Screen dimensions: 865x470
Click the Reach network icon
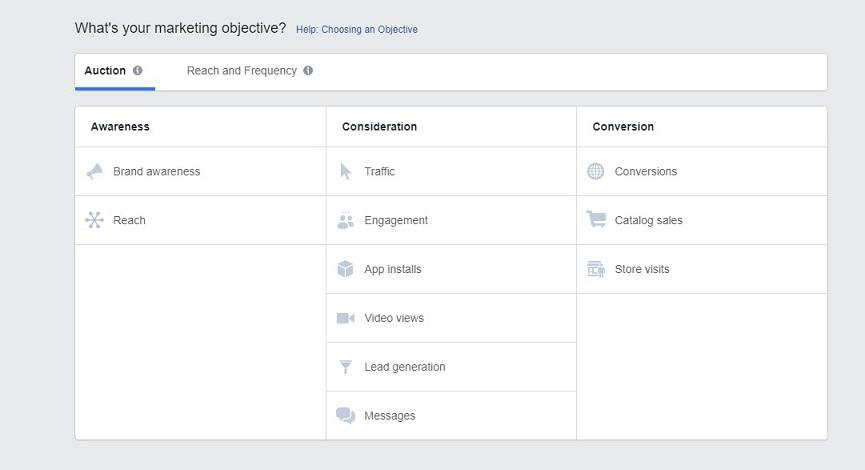(x=95, y=220)
